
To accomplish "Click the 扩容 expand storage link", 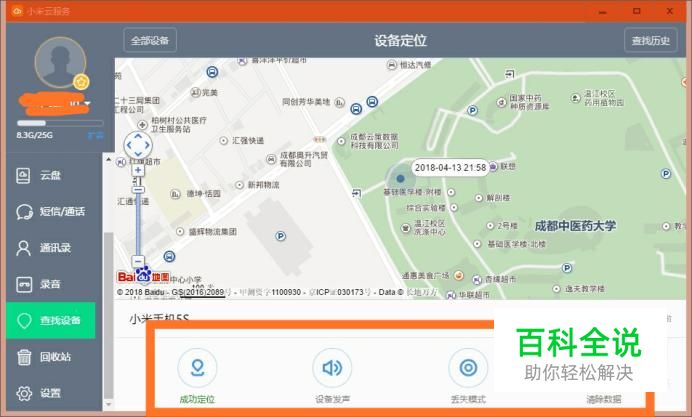I will (x=95, y=135).
